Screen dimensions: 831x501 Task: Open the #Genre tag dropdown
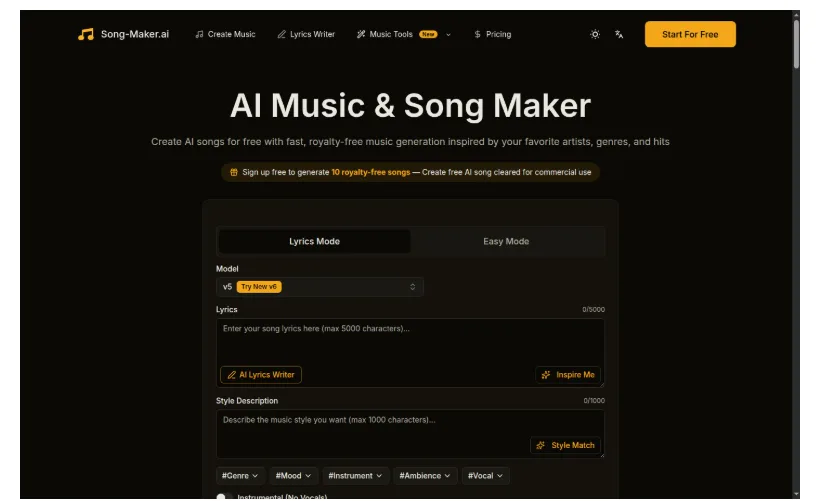(240, 476)
